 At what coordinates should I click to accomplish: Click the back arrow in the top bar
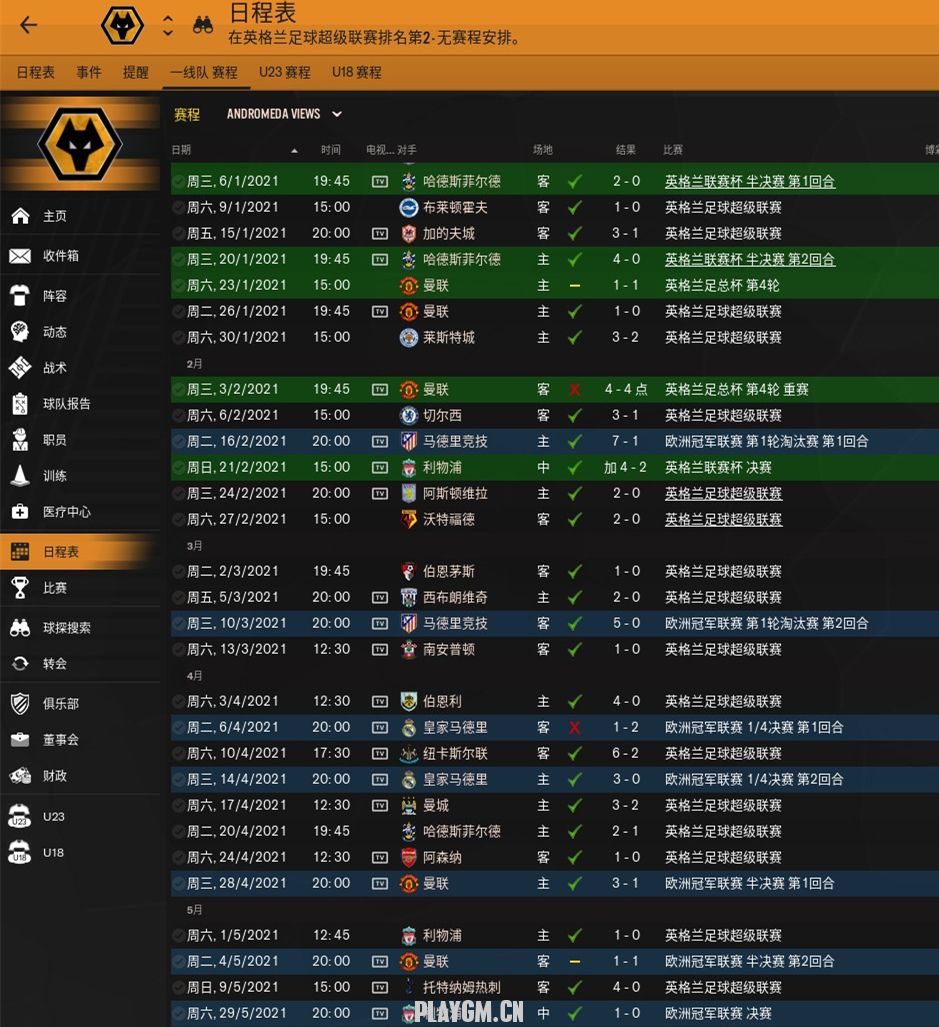pyautogui.click(x=28, y=26)
